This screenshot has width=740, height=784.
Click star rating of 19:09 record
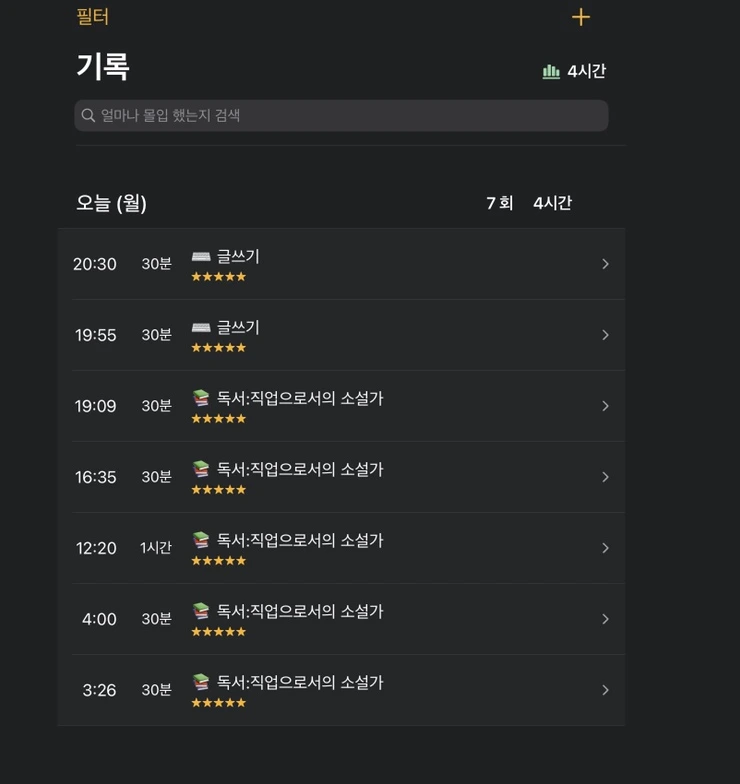[218, 419]
